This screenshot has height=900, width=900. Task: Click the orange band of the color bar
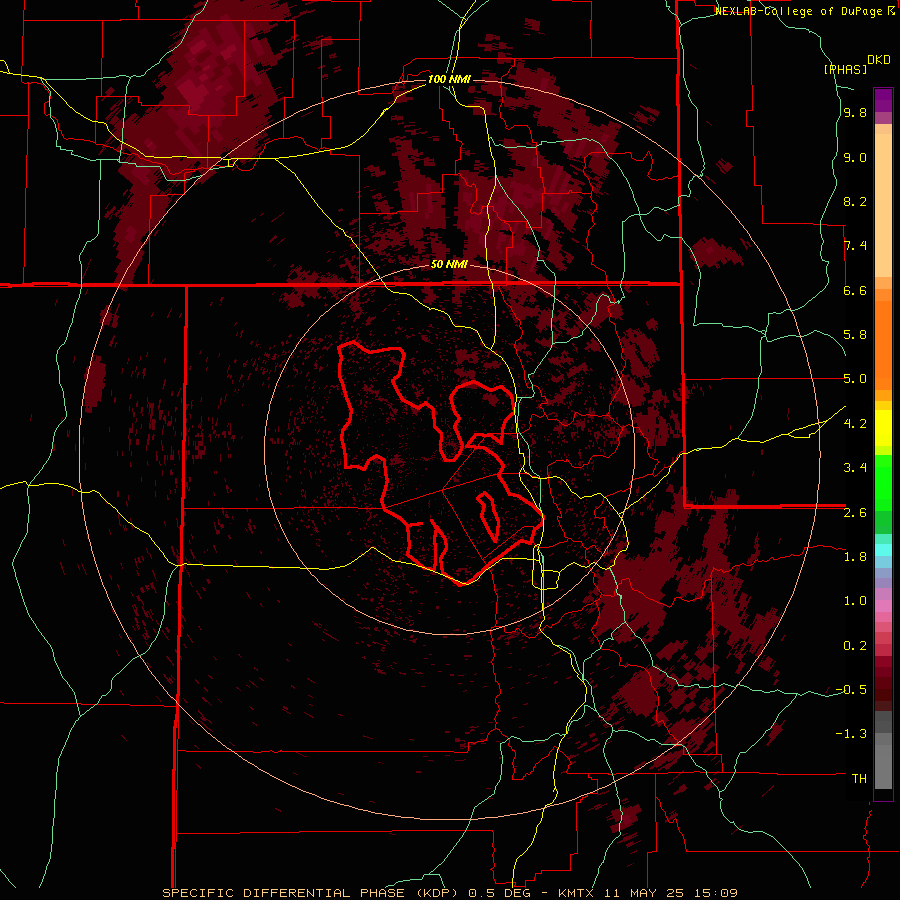pos(883,344)
